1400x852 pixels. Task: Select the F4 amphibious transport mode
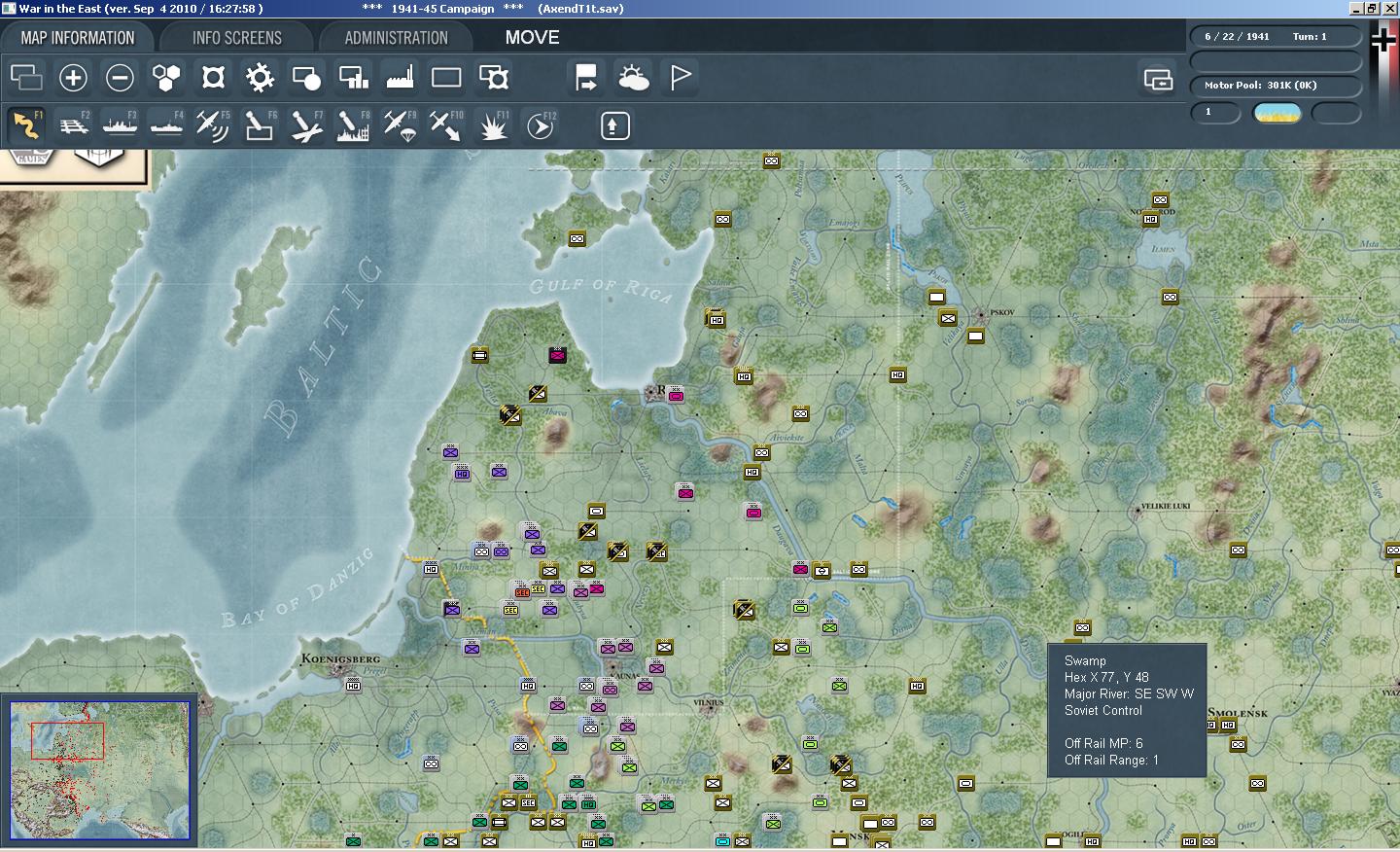pyautogui.click(x=166, y=125)
